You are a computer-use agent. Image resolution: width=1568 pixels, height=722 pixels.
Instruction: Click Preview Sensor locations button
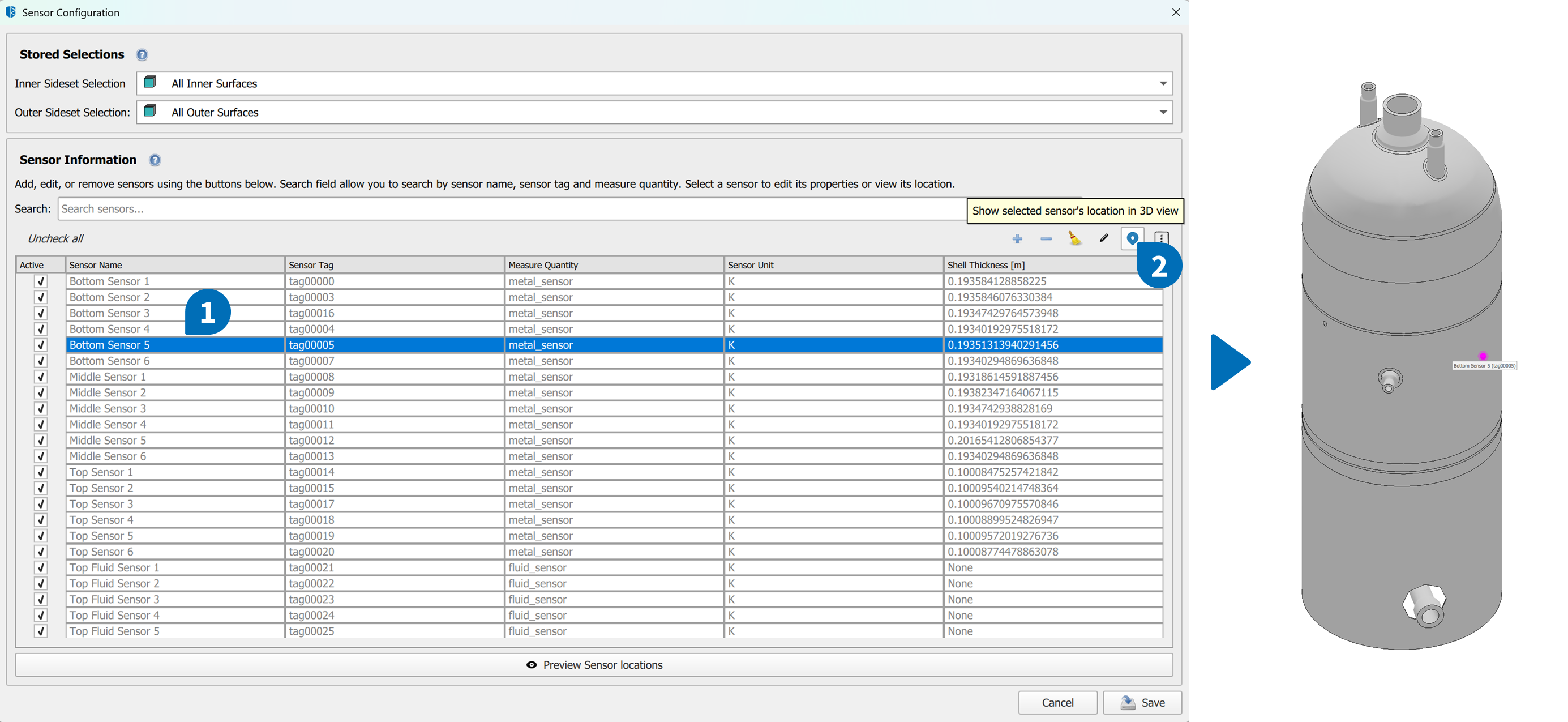pyautogui.click(x=593, y=665)
